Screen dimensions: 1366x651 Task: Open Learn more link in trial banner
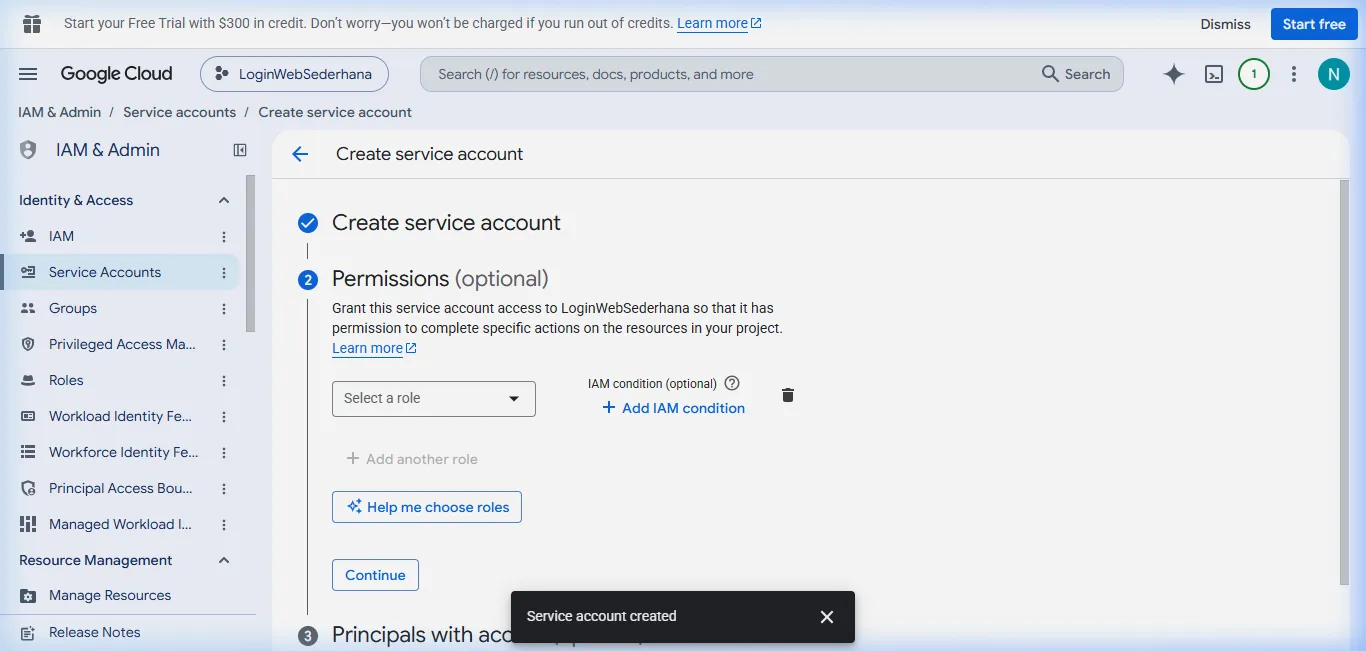tap(719, 23)
